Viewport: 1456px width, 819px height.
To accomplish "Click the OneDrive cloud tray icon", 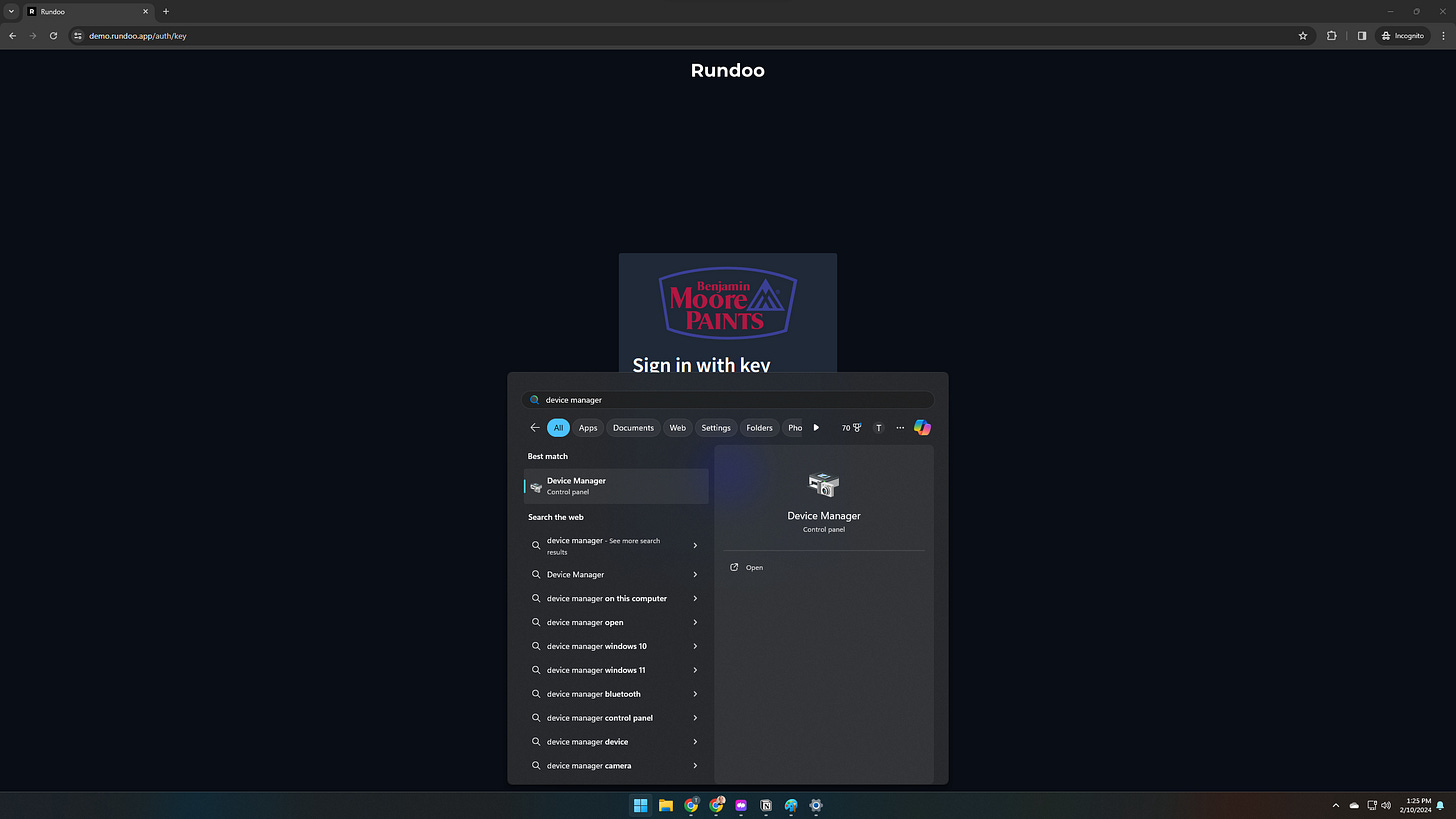I will pyautogui.click(x=1355, y=805).
